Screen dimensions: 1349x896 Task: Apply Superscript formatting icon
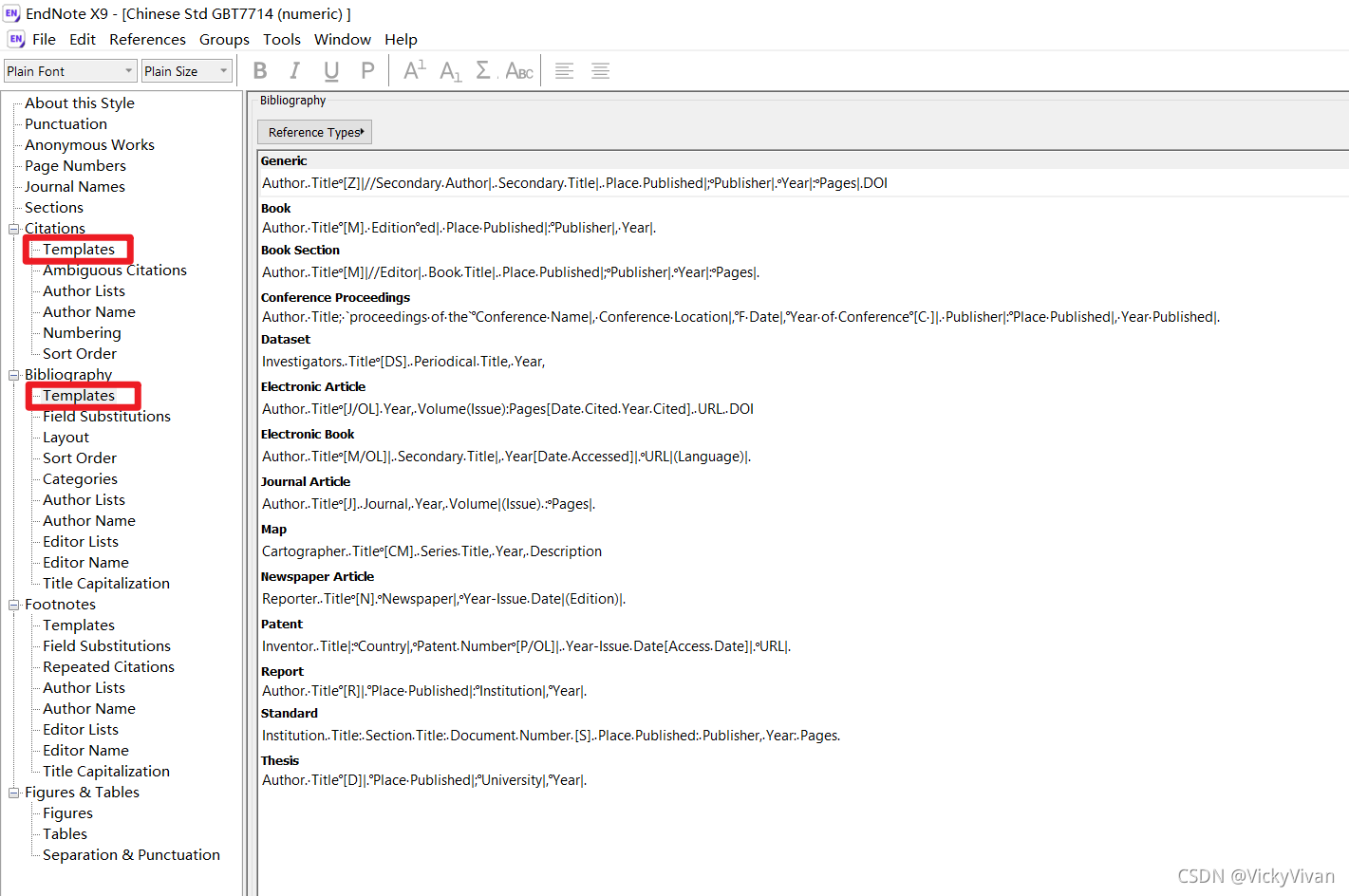(x=415, y=71)
